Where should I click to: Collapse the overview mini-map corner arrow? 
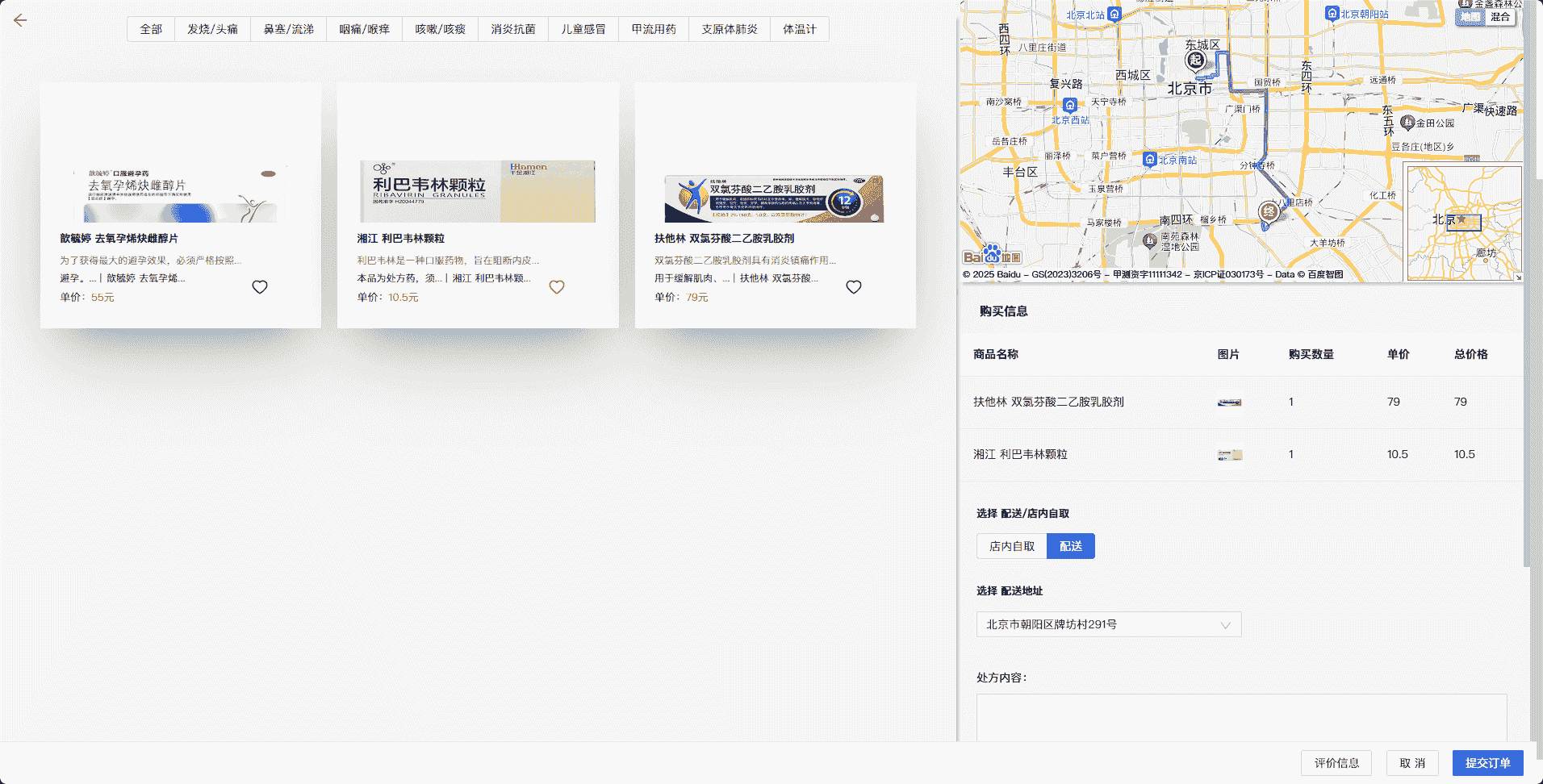[x=1518, y=277]
